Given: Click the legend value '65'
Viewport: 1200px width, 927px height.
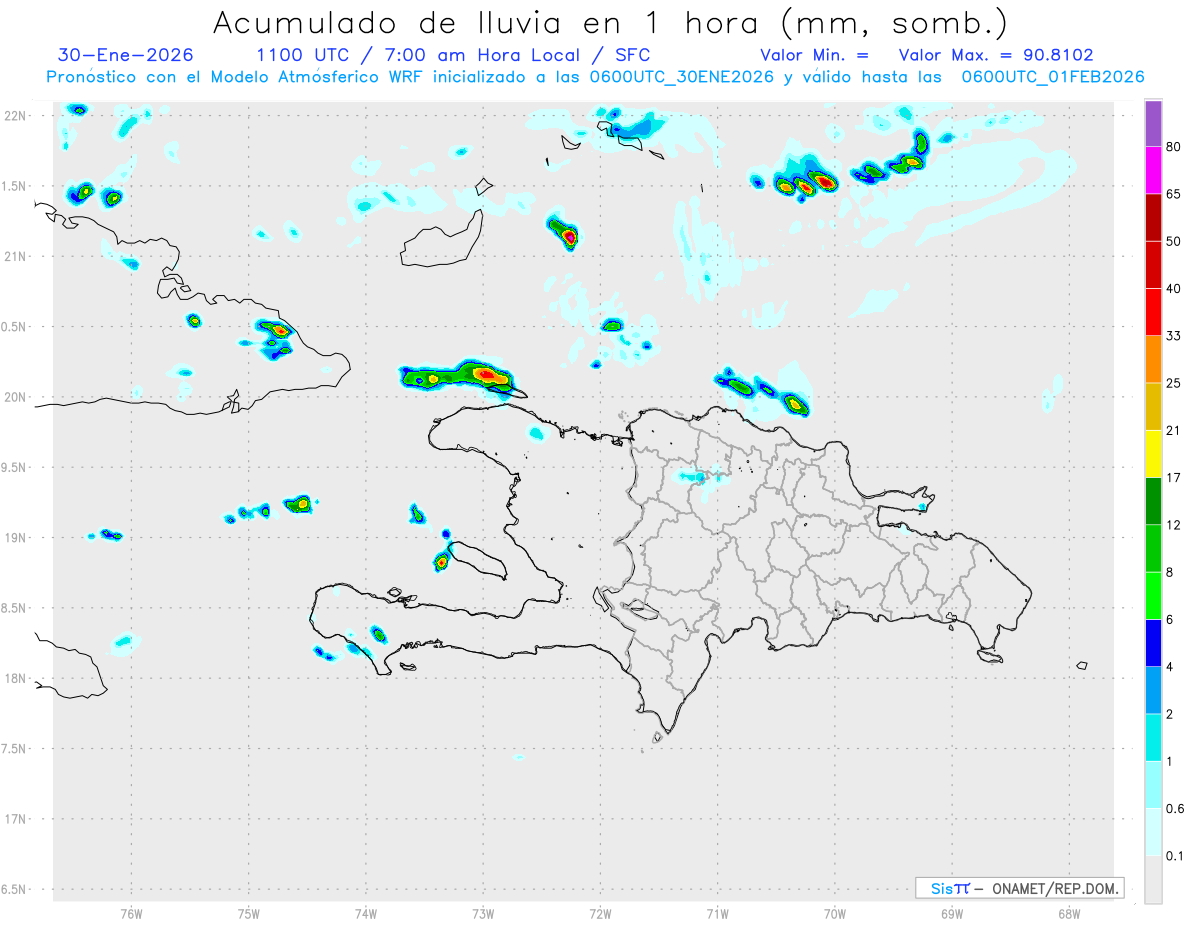Looking at the screenshot, I should [1174, 194].
